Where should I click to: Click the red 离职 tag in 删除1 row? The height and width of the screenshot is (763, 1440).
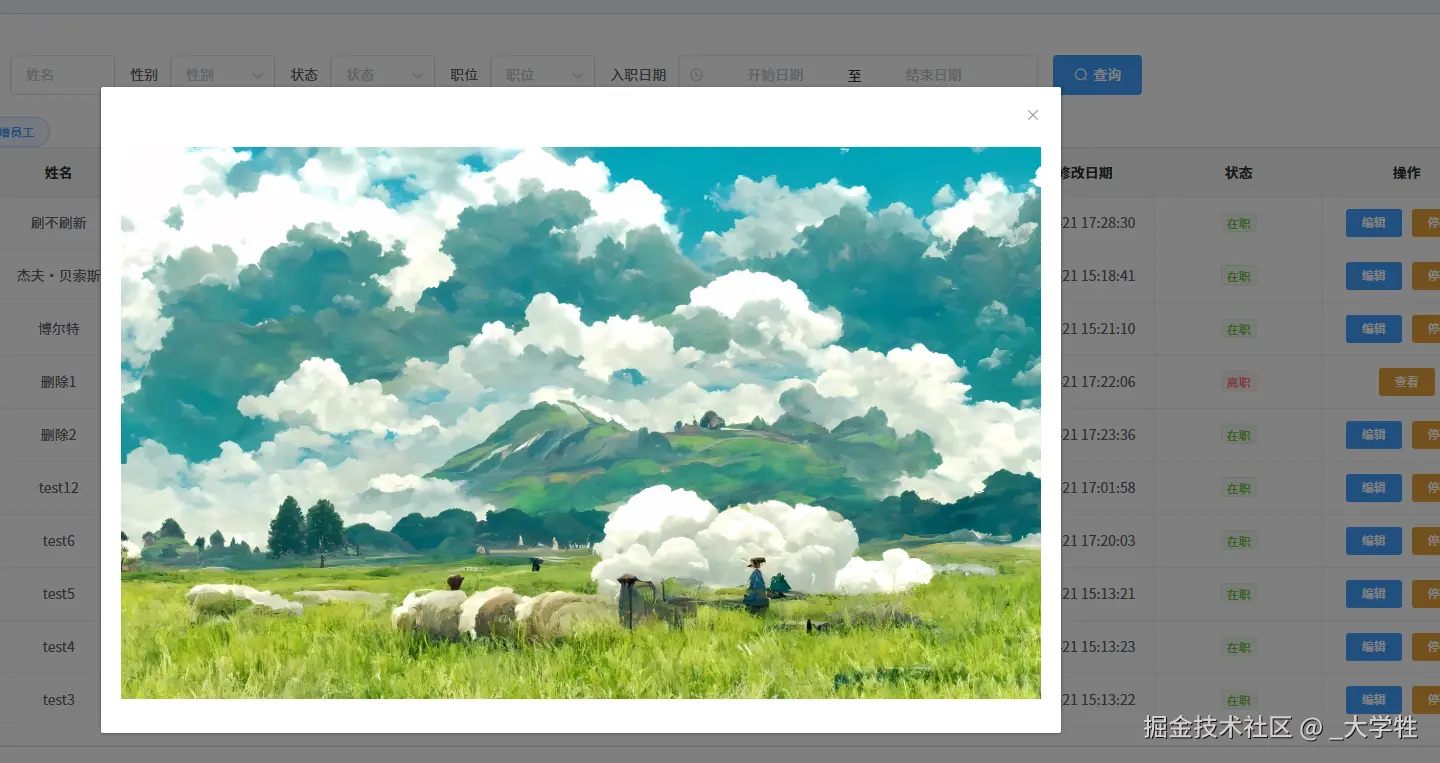(x=1239, y=383)
